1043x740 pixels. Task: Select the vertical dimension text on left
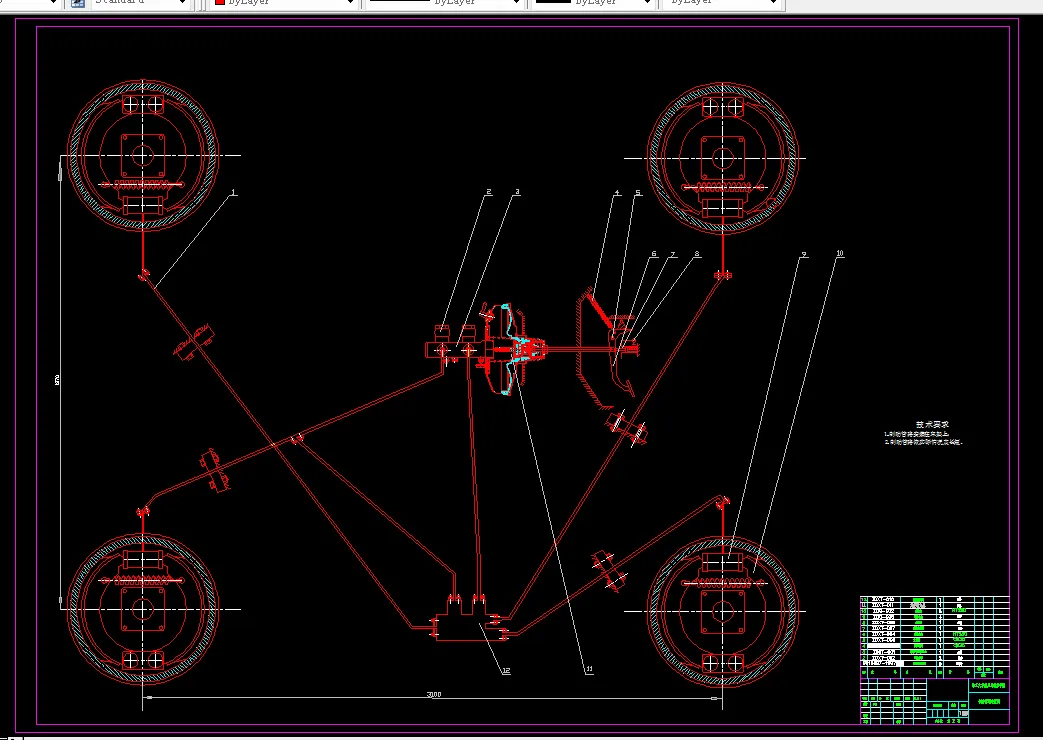click(x=57, y=380)
